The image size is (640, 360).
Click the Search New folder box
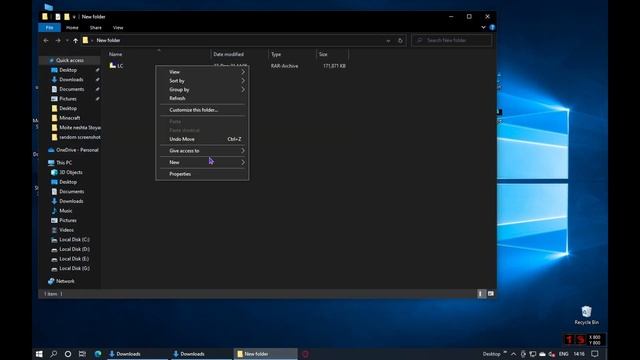click(452, 40)
